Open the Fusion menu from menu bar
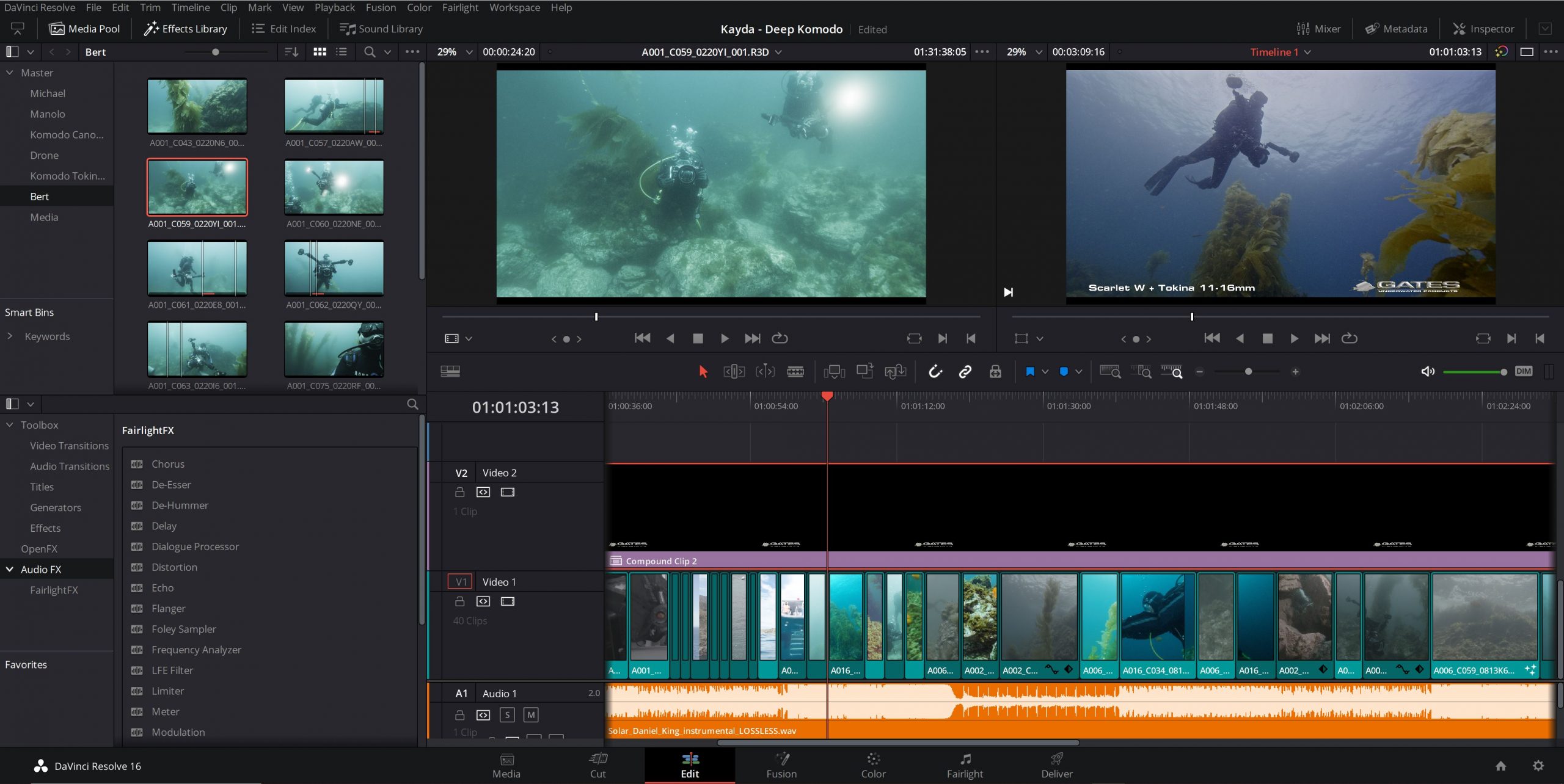The height and width of the screenshot is (784, 1564). (383, 7)
